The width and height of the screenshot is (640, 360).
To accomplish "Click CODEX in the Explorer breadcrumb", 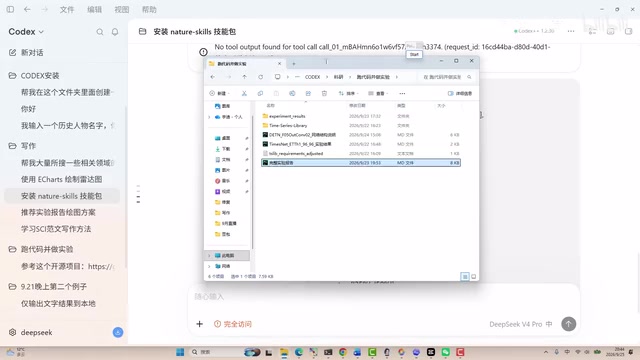I will 313,77.
